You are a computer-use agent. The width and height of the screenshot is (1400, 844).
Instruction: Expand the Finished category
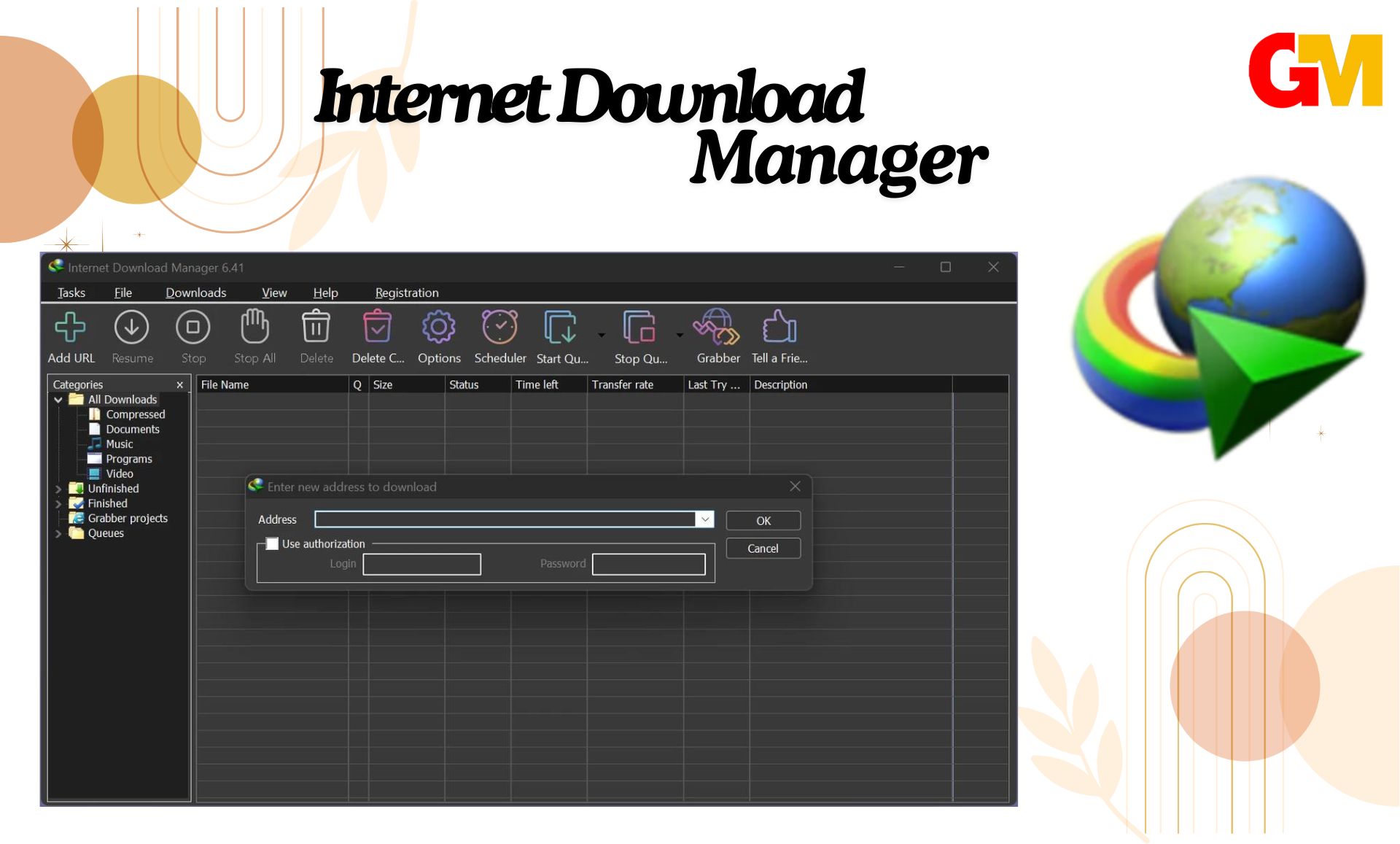click(x=58, y=503)
